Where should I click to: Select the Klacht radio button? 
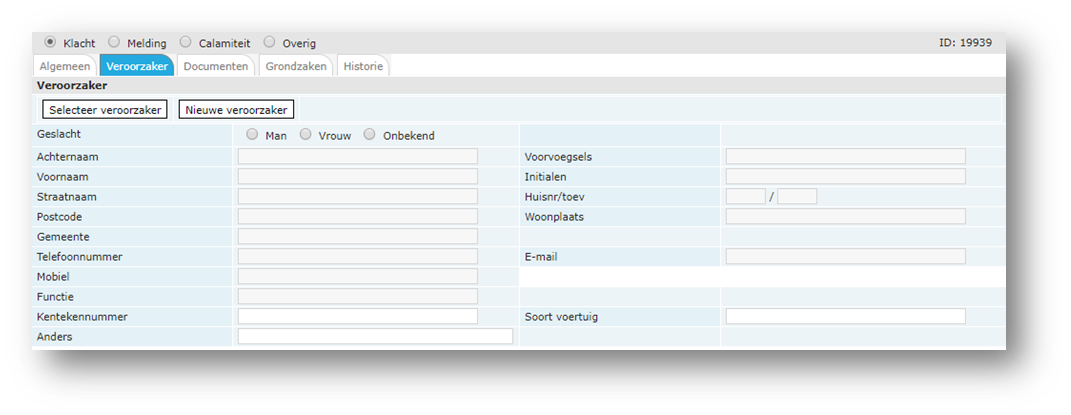pos(50,42)
